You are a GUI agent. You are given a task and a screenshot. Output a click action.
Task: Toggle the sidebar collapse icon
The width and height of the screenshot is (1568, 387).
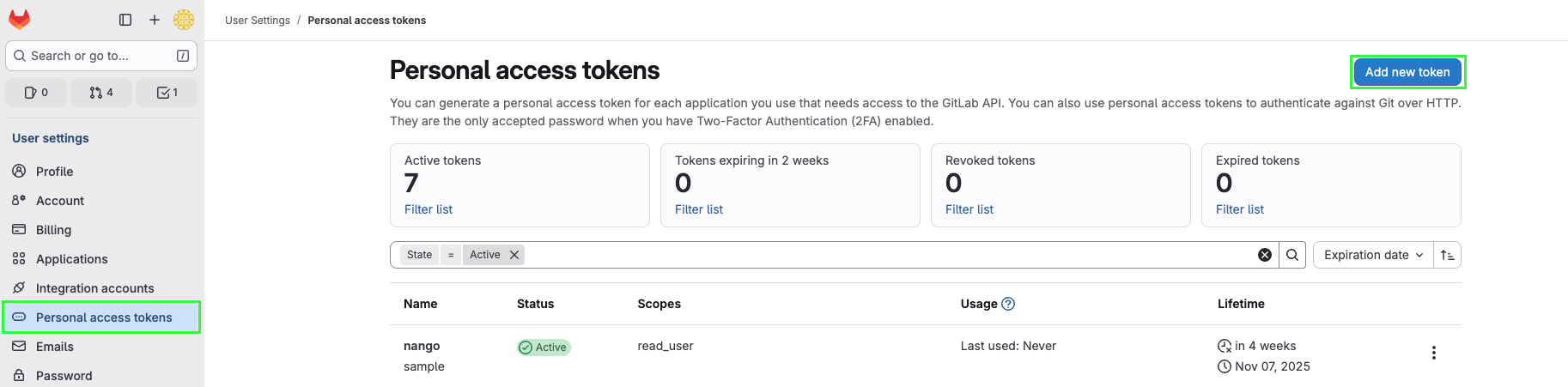click(125, 20)
